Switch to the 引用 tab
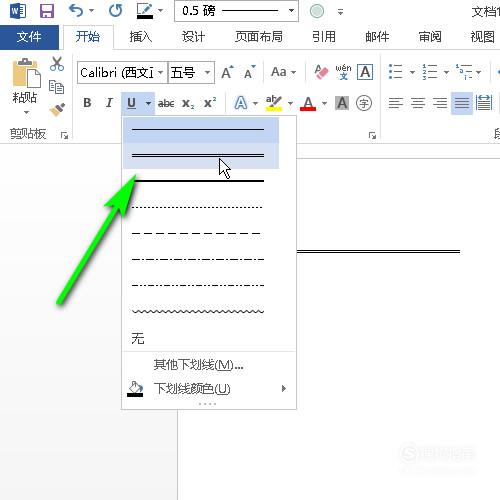 coord(324,37)
